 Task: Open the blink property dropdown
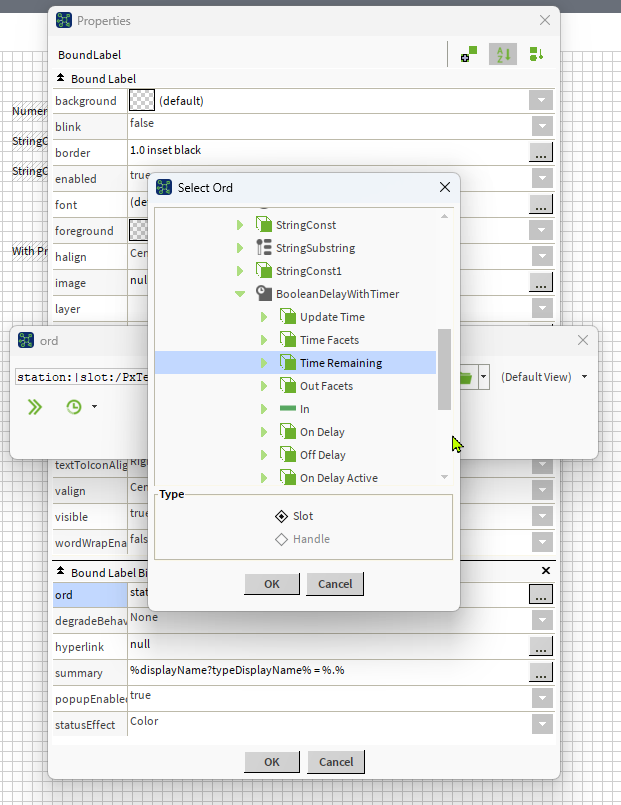tap(541, 127)
